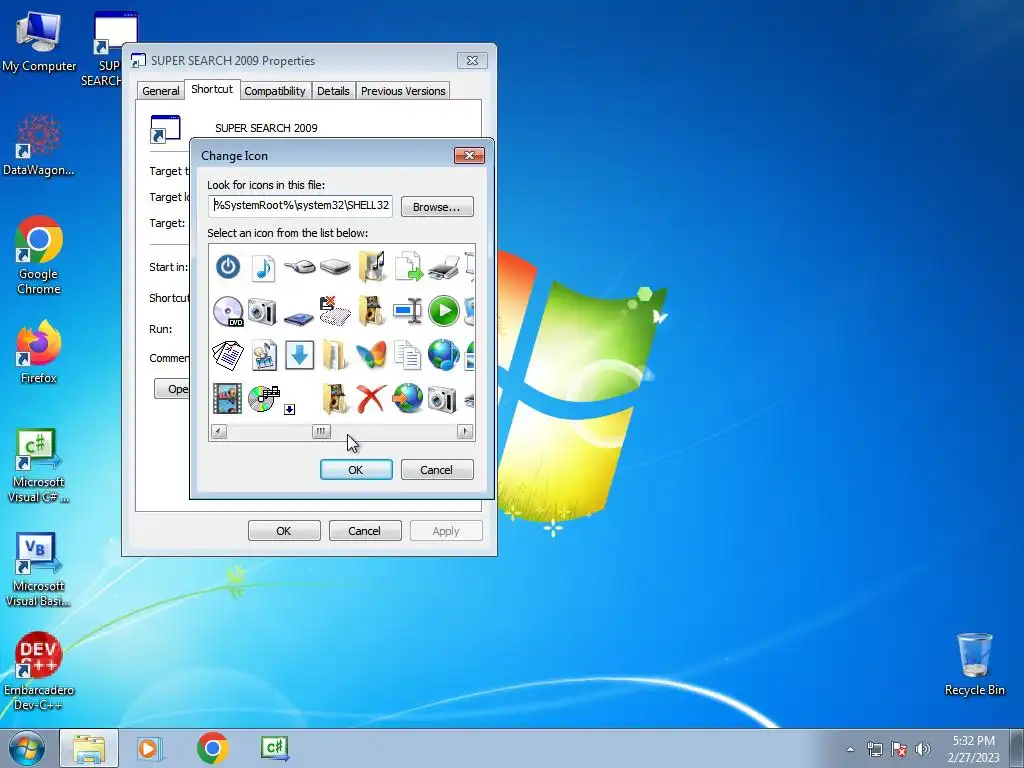Select the gray external drive icon
Image resolution: width=1024 pixels, height=768 pixels.
point(335,266)
